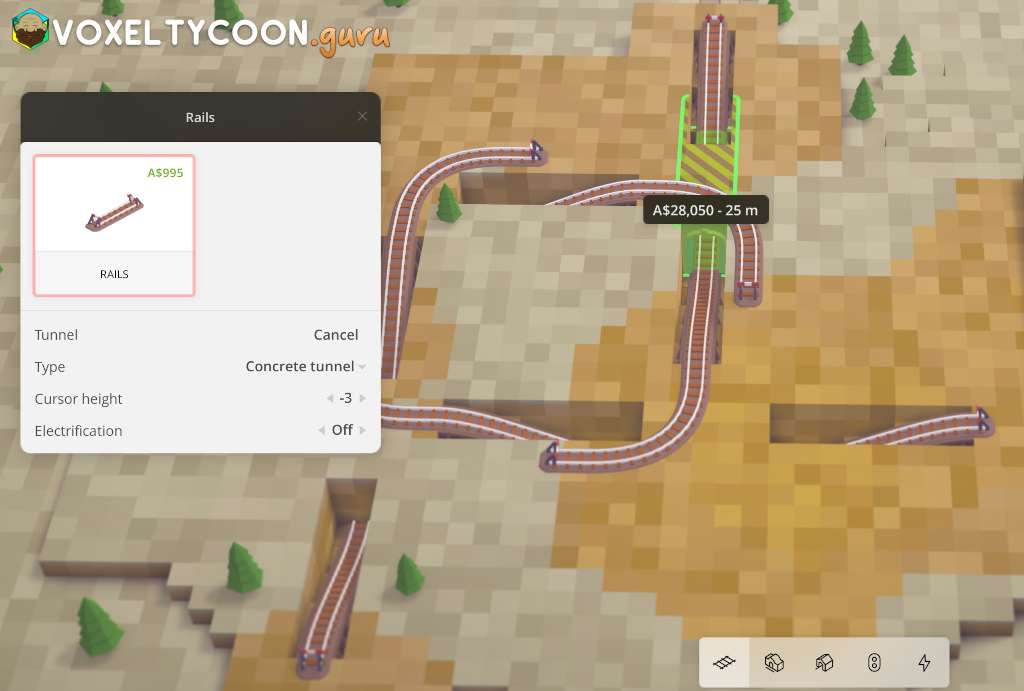Open the depot building tool
The image size is (1024, 691).
(x=824, y=662)
